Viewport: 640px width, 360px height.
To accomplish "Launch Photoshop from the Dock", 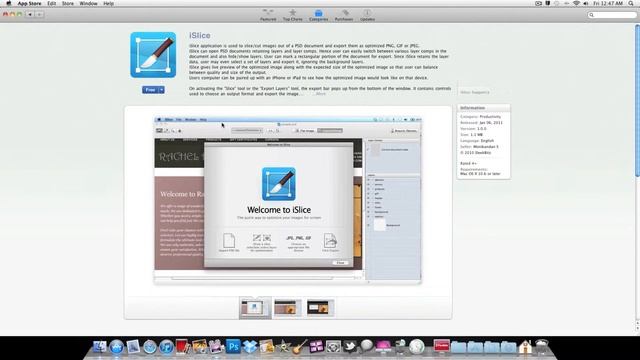I will (233, 347).
